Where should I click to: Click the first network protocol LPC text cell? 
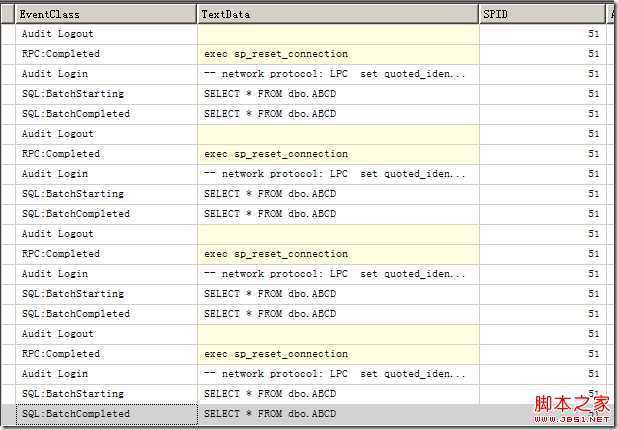tap(335, 74)
